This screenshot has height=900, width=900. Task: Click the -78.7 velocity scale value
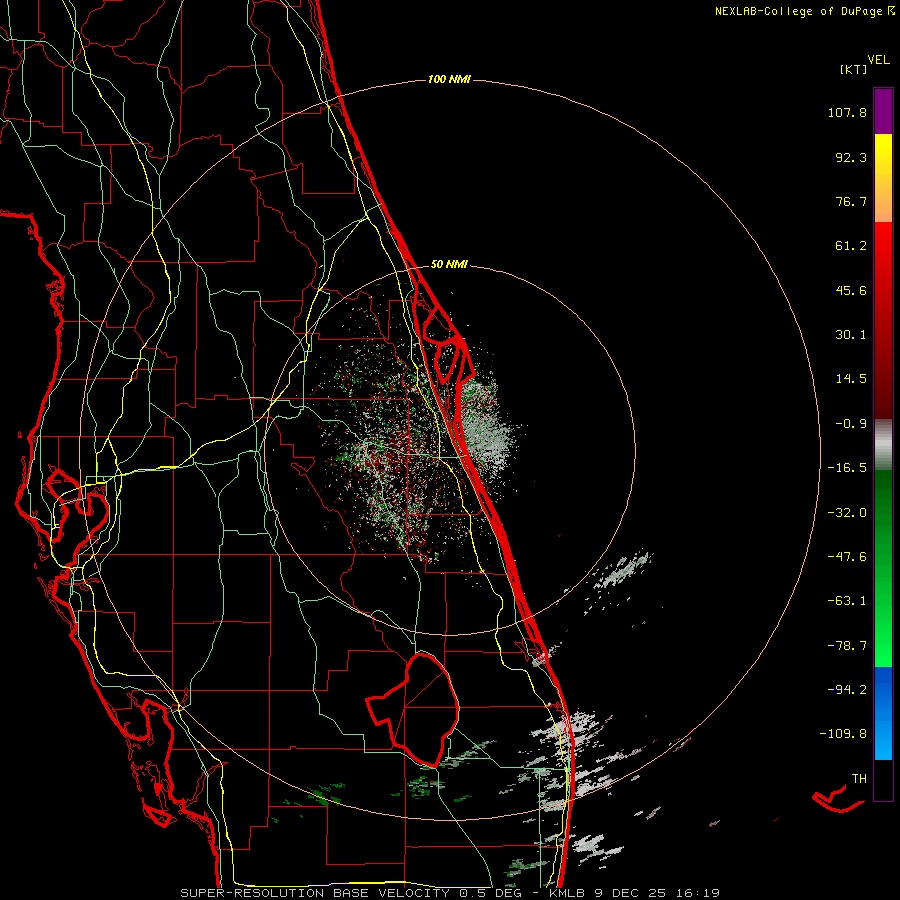pyautogui.click(x=847, y=646)
